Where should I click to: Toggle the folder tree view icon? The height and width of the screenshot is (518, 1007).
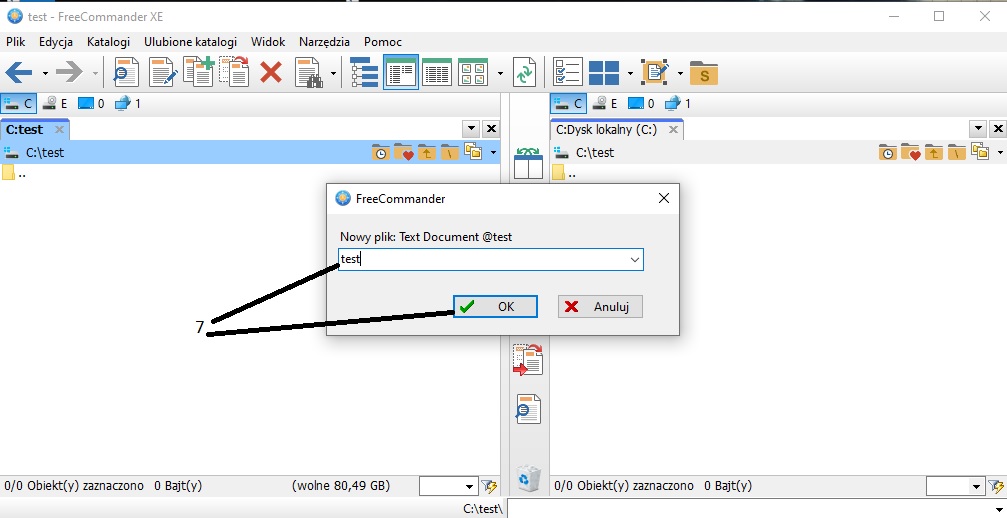click(364, 72)
